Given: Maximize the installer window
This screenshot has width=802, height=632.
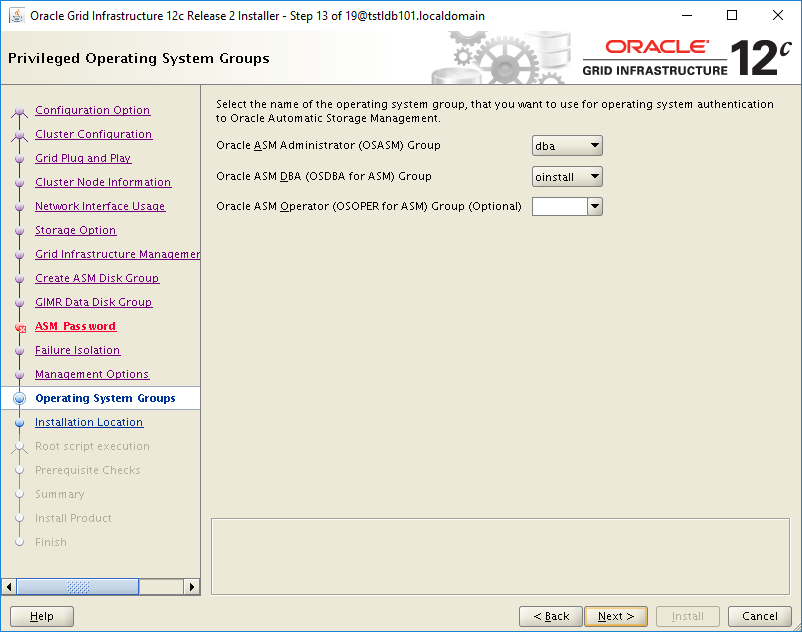Looking at the screenshot, I should pyautogui.click(x=732, y=15).
